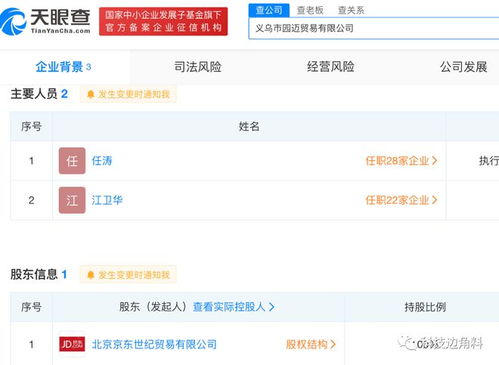499x365 pixels.
Task: Click the 1 count beside 股东信息
Action: point(64,274)
